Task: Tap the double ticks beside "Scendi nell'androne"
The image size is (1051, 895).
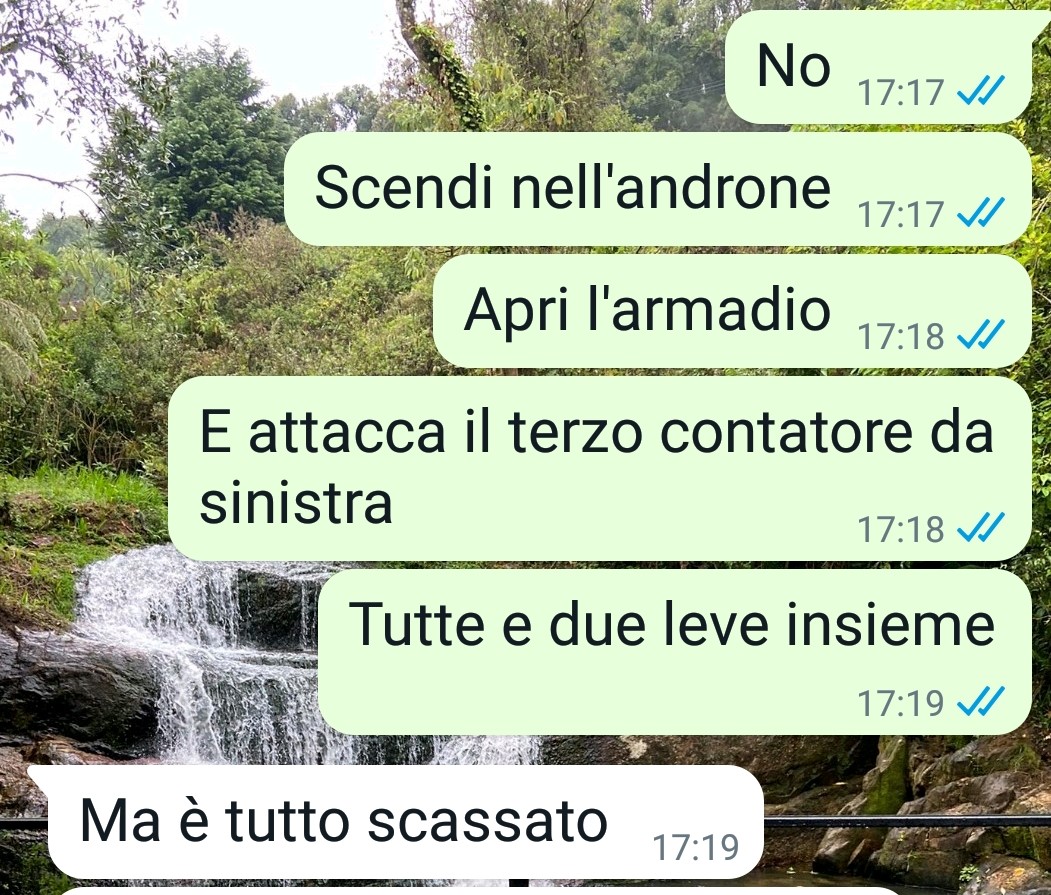Action: [981, 213]
